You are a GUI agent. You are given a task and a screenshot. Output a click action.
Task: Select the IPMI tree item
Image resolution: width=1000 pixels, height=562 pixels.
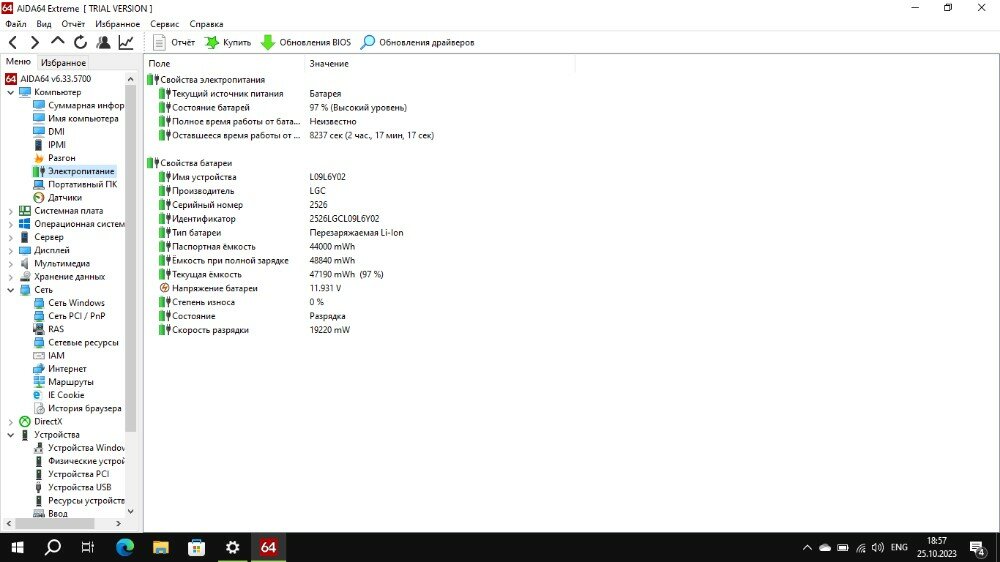50,145
